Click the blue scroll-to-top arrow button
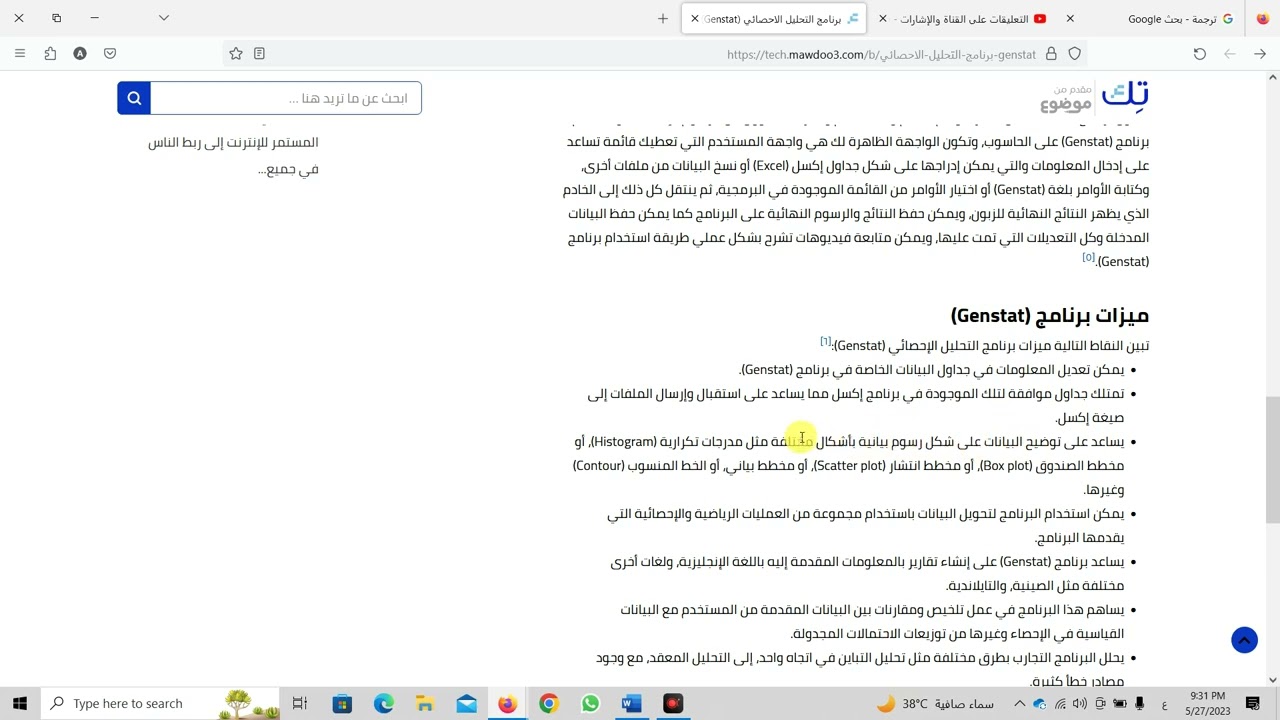 pyautogui.click(x=1244, y=640)
